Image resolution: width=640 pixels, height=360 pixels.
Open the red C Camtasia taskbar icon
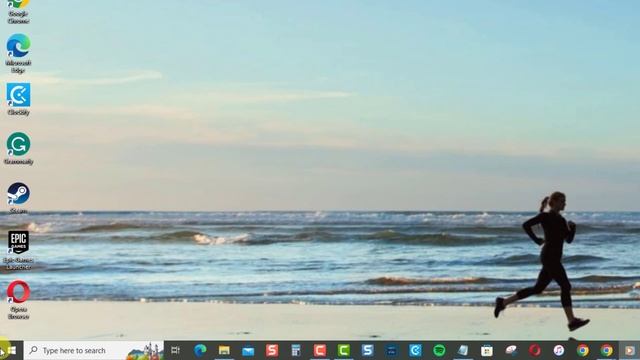coord(320,351)
